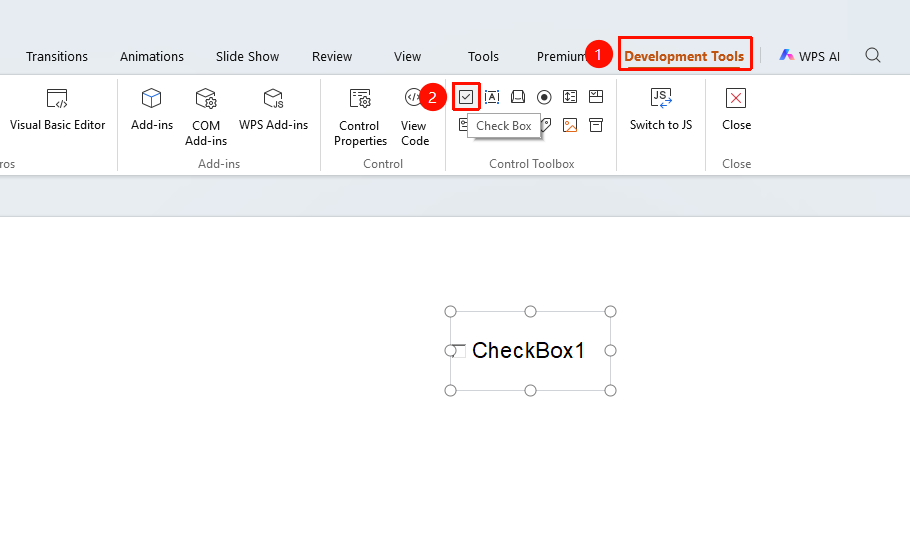The image size is (910, 533).
Task: Select the Option Button control tool
Action: 544,97
